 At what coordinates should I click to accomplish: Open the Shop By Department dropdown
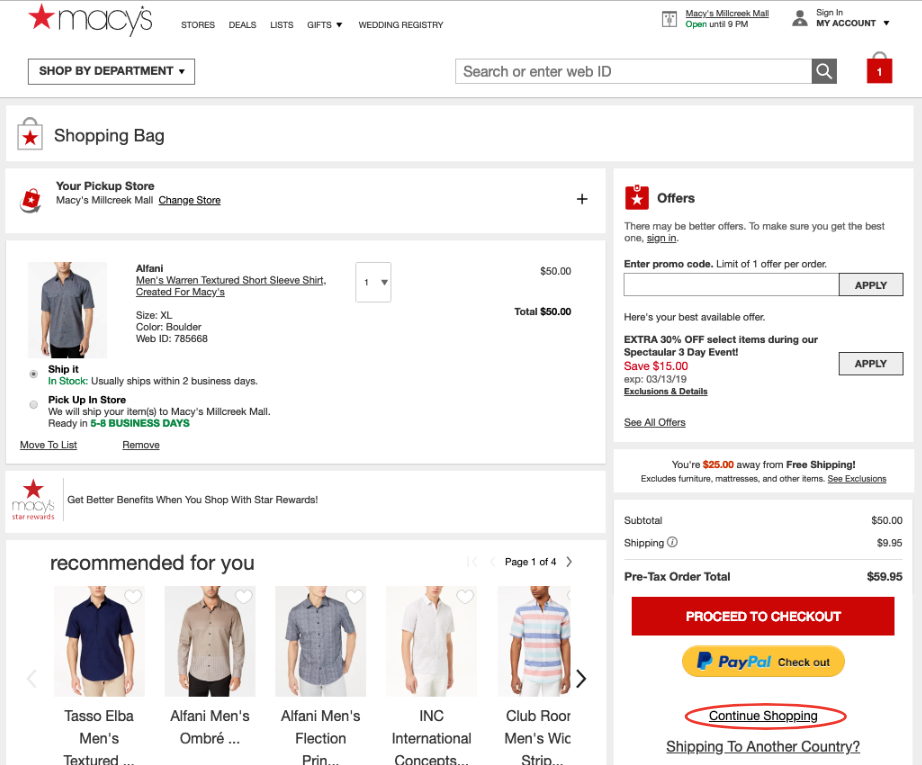coord(111,71)
